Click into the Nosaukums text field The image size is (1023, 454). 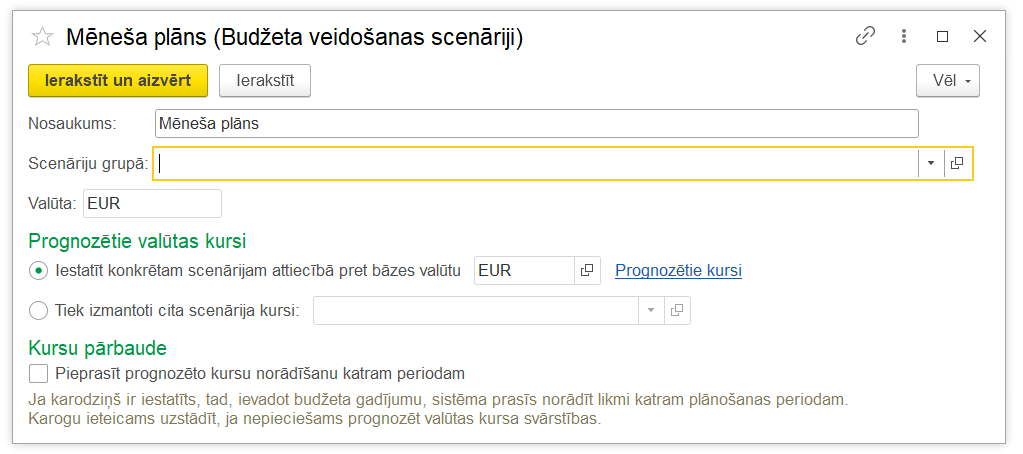[536, 123]
